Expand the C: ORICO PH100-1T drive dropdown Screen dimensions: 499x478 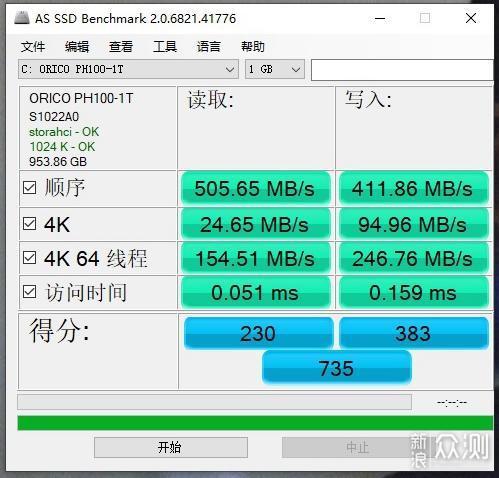[x=128, y=69]
